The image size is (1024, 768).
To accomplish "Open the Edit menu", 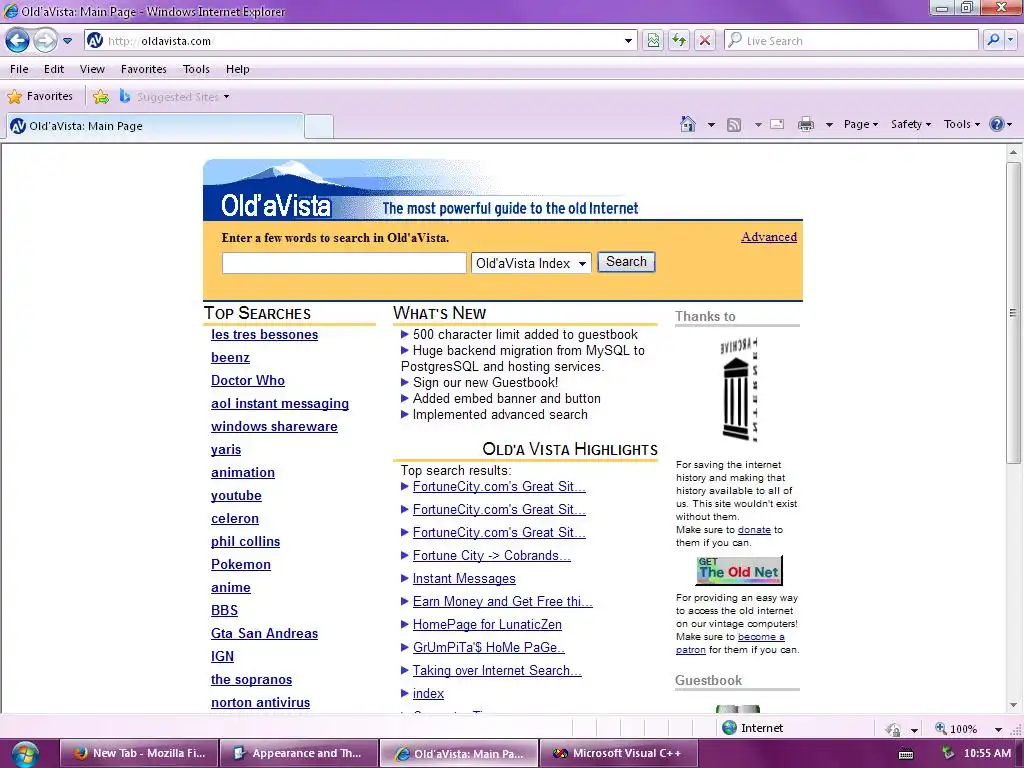I will pyautogui.click(x=54, y=69).
